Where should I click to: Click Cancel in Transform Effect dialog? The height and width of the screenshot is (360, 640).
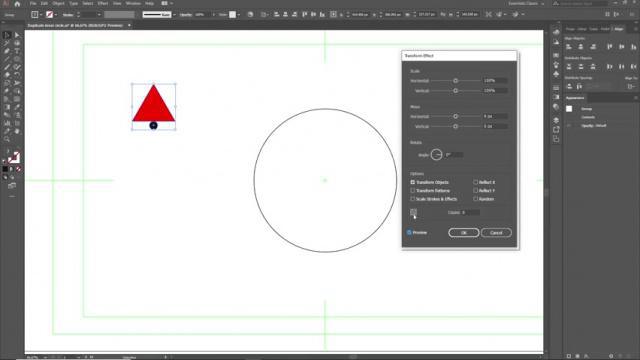(x=496, y=233)
